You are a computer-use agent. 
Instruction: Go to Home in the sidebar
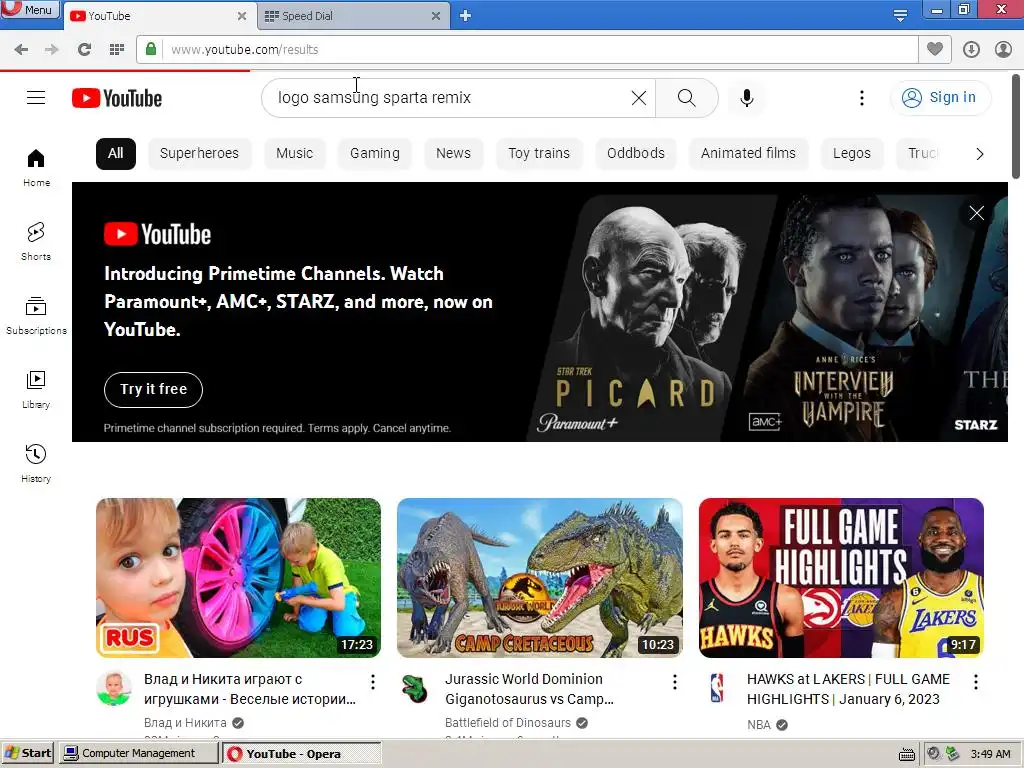[36, 168]
